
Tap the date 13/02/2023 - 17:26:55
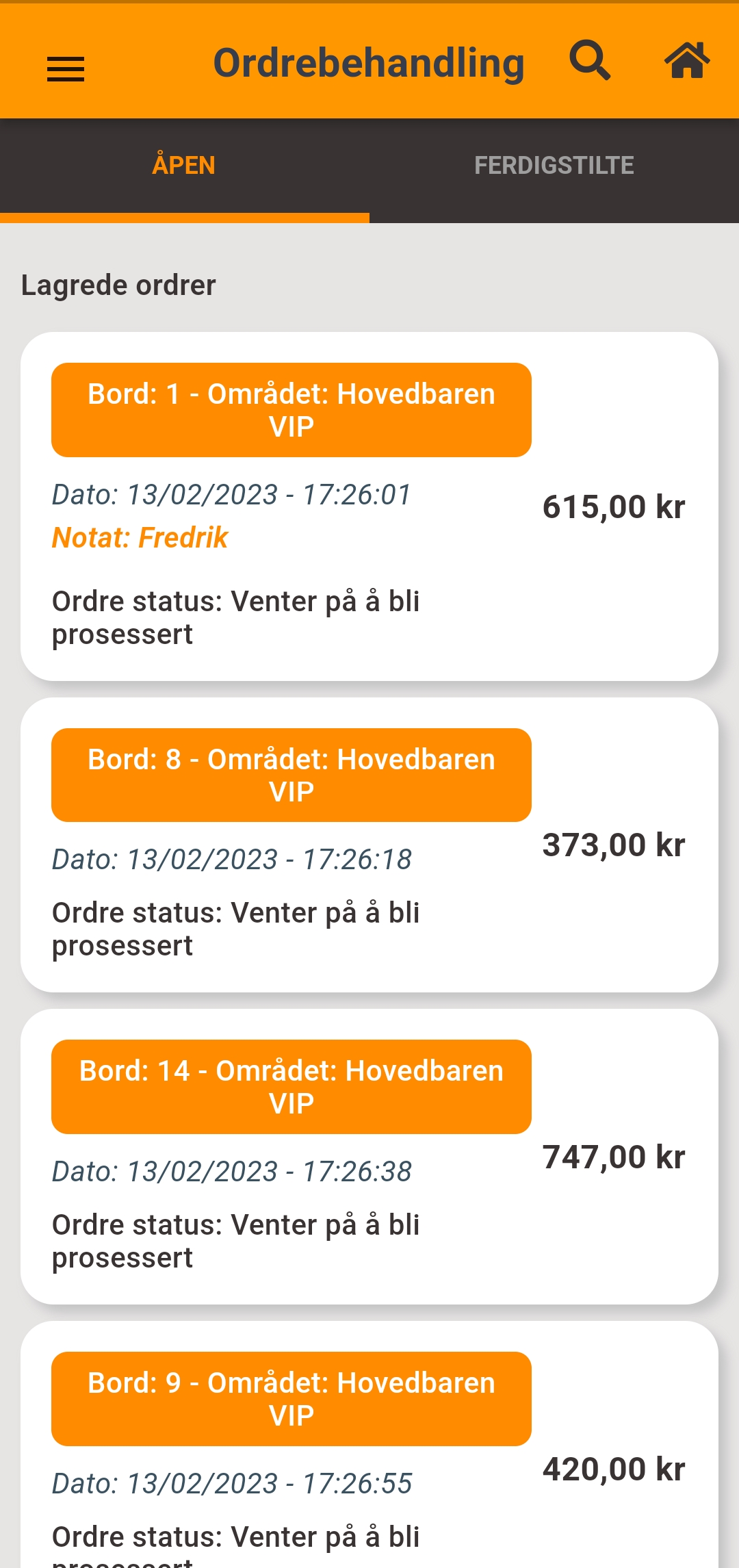click(232, 1484)
